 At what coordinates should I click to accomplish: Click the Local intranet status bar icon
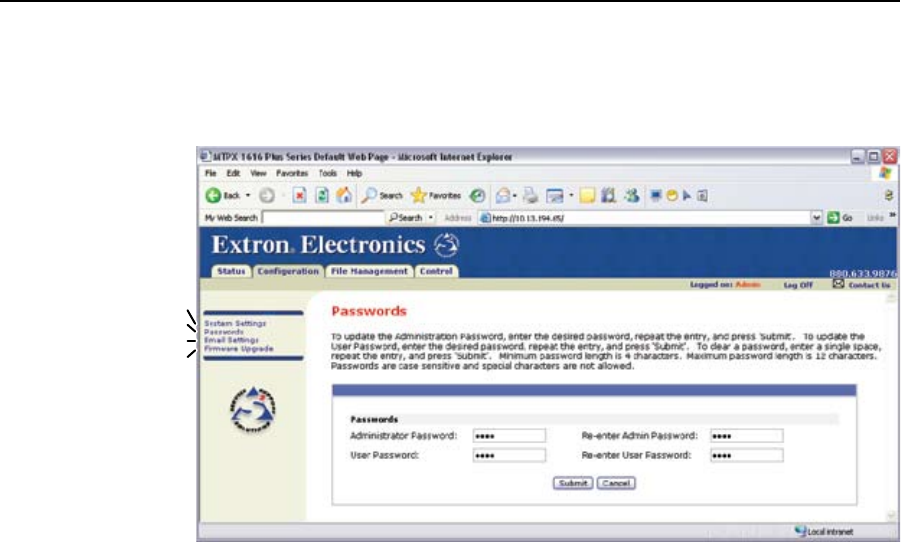point(800,532)
